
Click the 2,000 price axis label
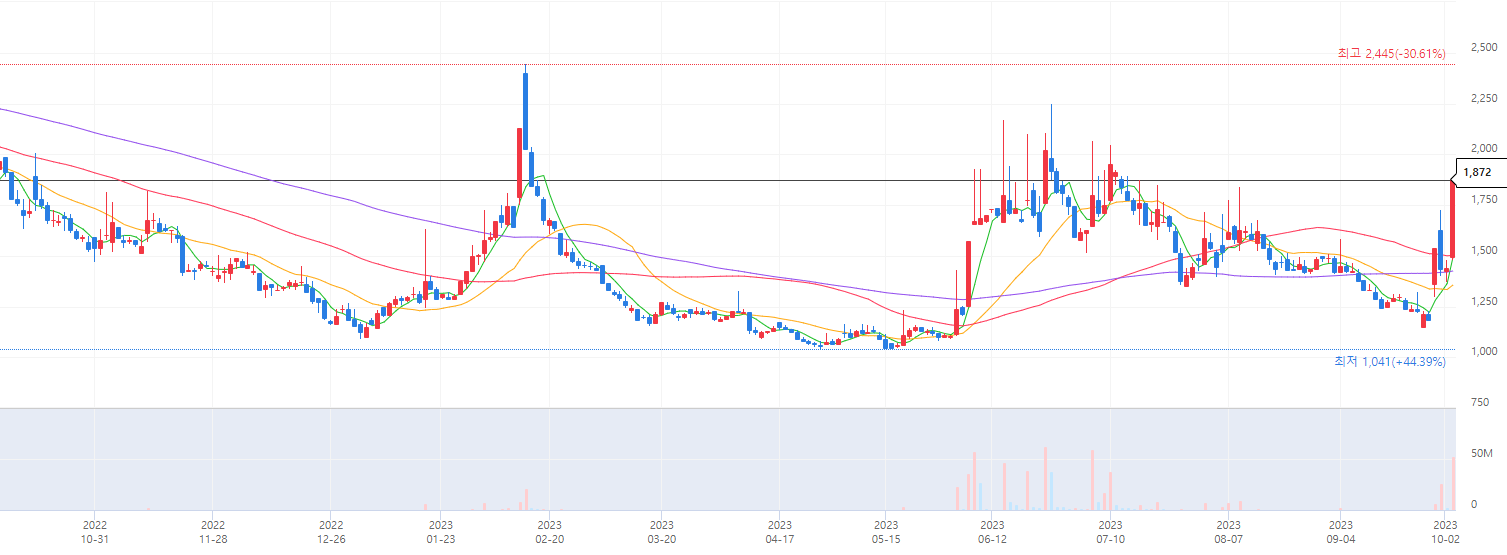point(1484,149)
